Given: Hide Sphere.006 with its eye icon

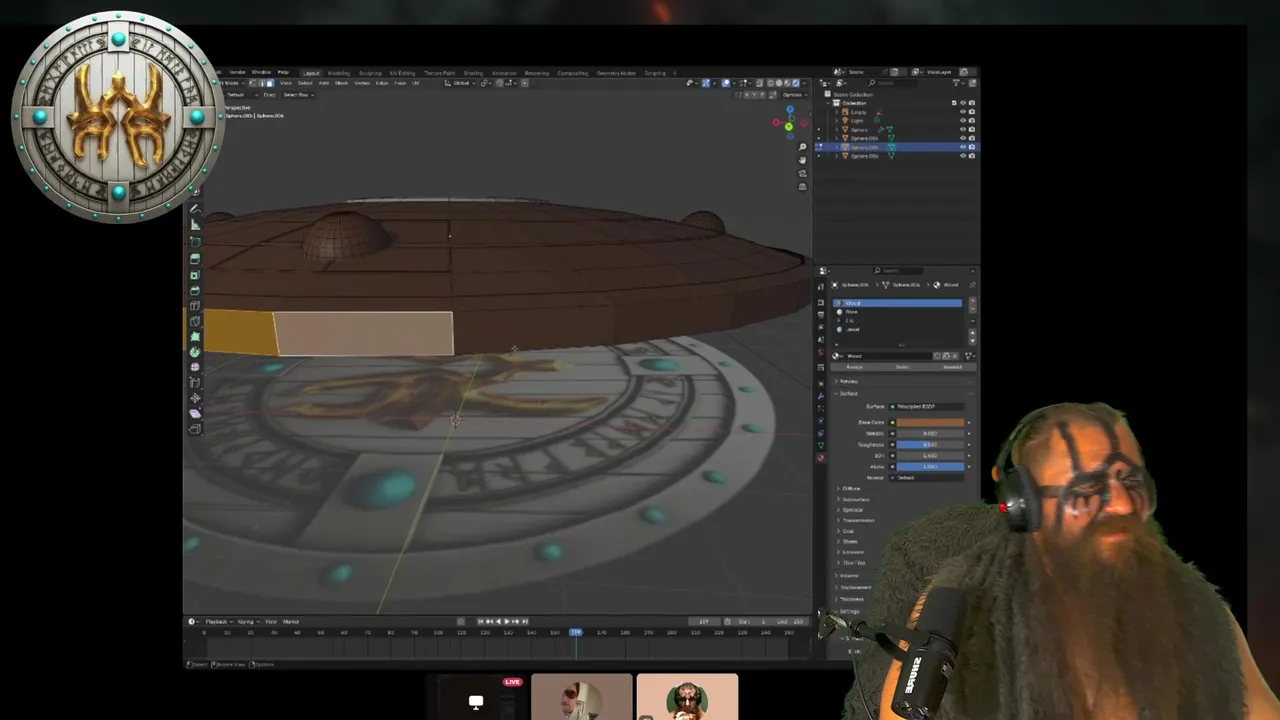Looking at the screenshot, I should 963,155.
